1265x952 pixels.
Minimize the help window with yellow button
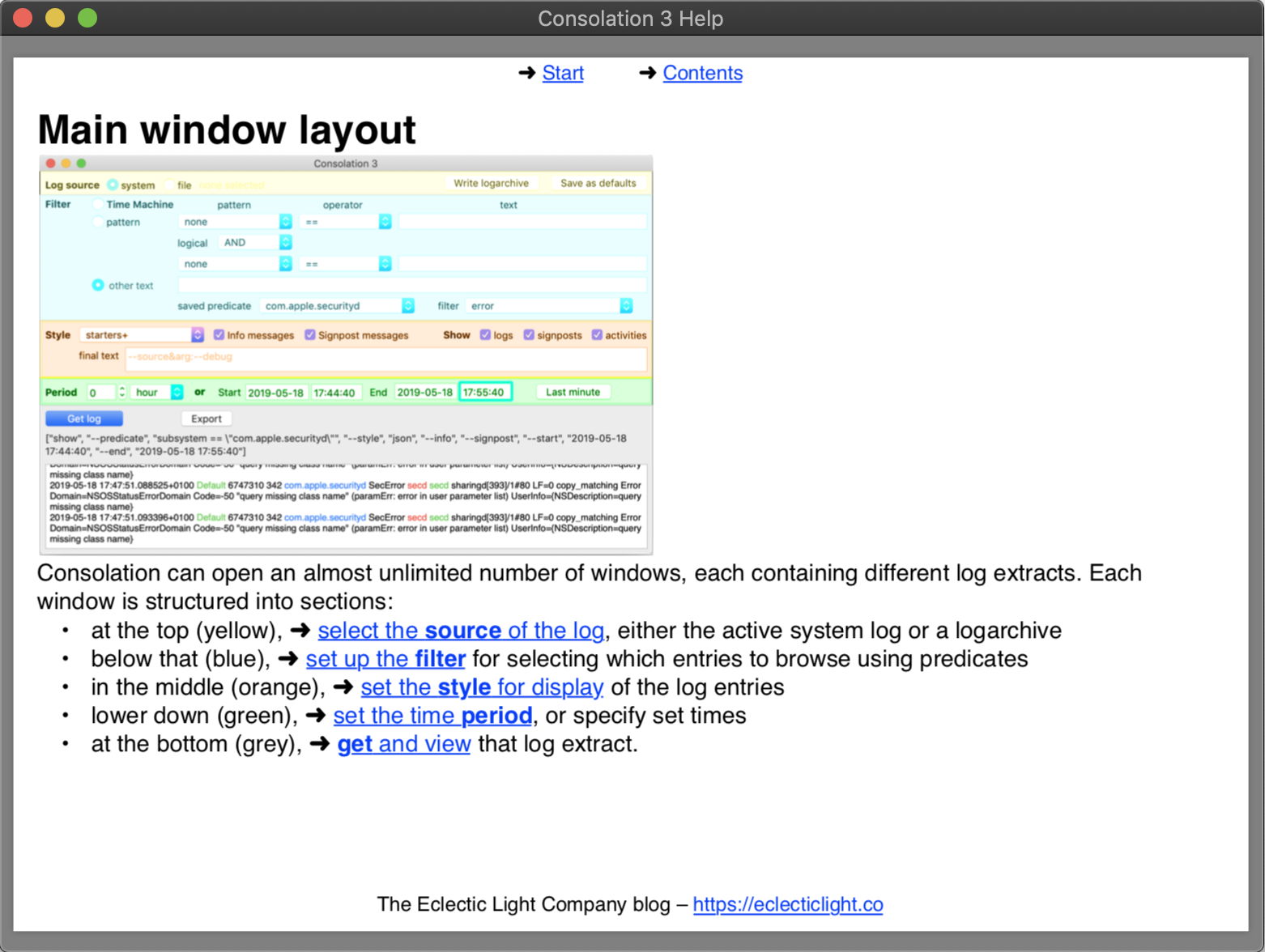55,18
